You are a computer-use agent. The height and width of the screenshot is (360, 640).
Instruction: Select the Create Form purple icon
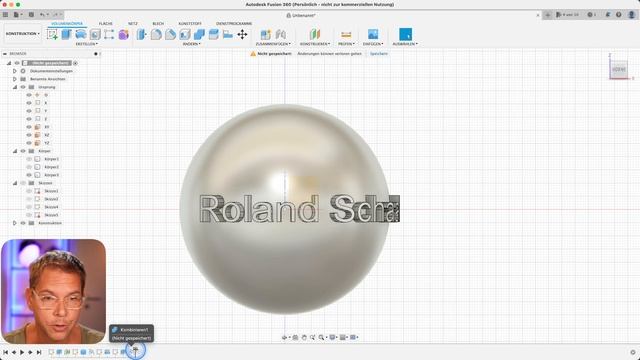pos(123,34)
